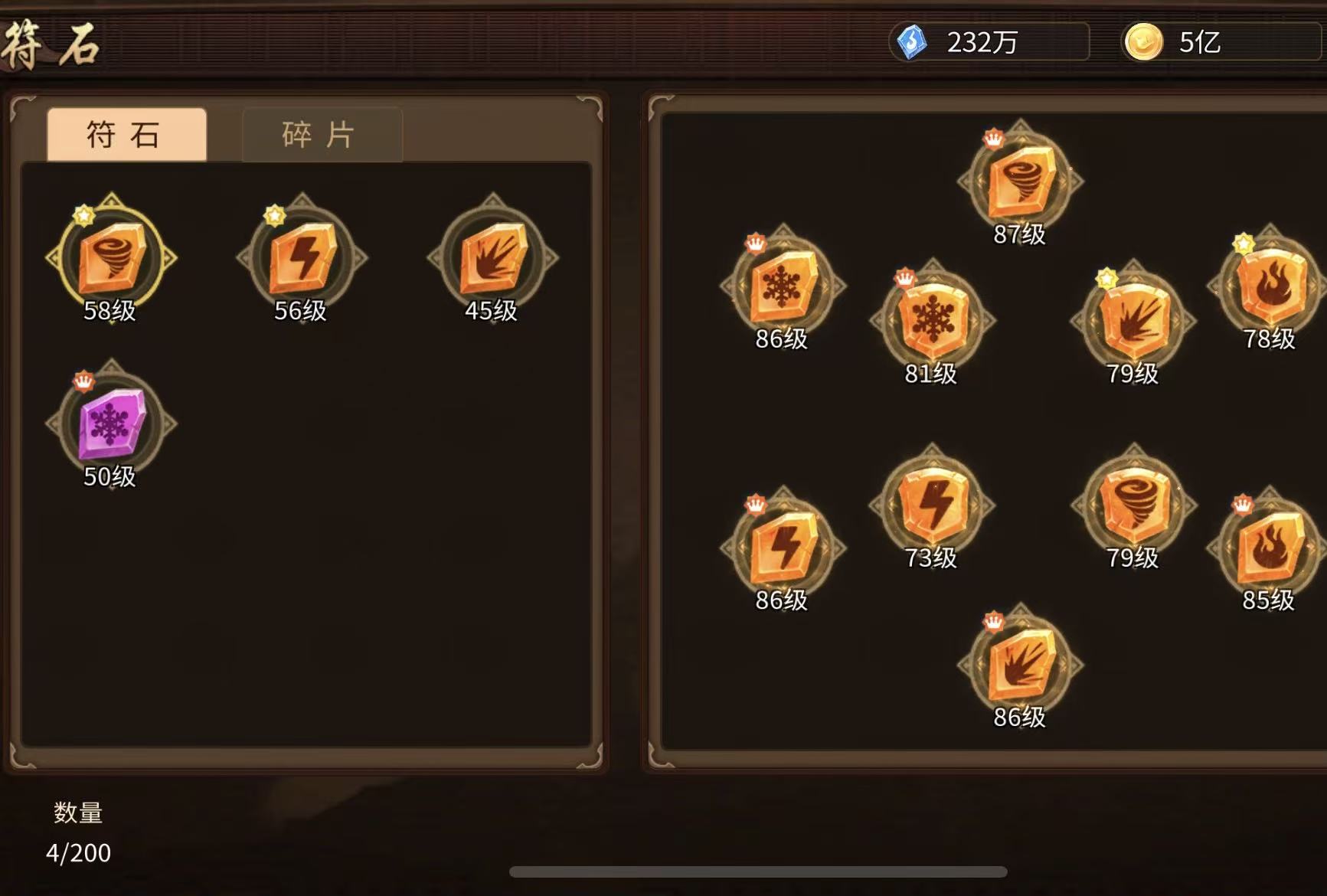Select the purple 50级 snowflake rune stone
The image size is (1327, 896).
[112, 424]
